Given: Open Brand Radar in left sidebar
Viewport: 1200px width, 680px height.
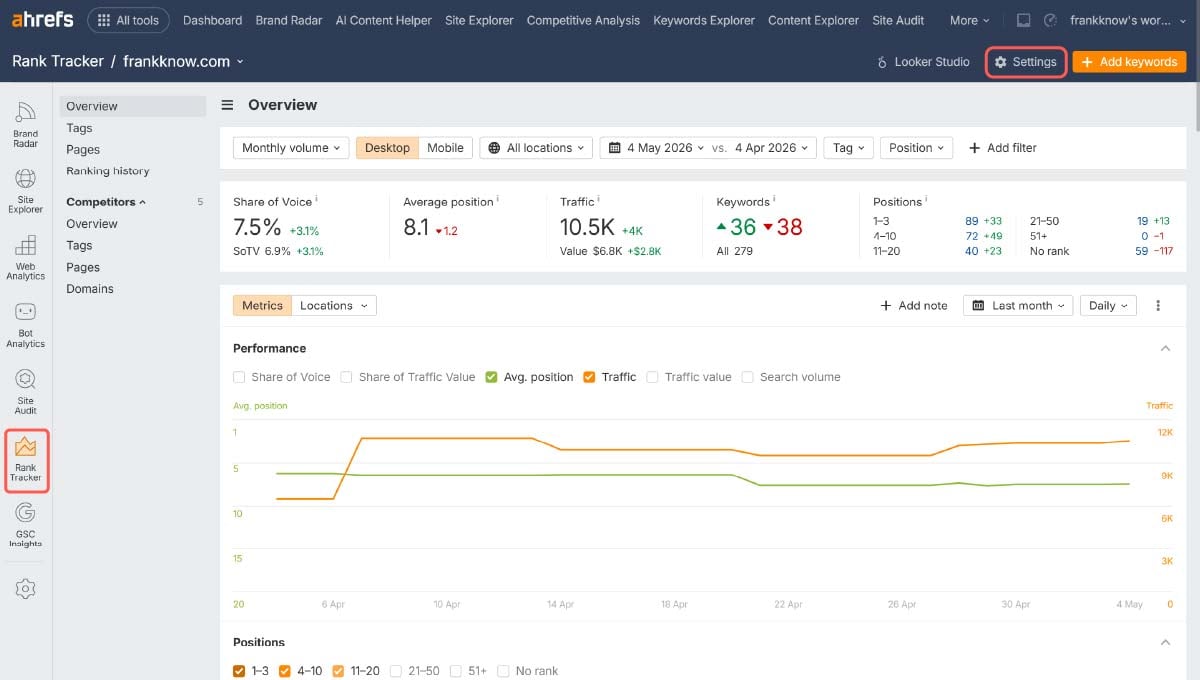Looking at the screenshot, I should [25, 125].
